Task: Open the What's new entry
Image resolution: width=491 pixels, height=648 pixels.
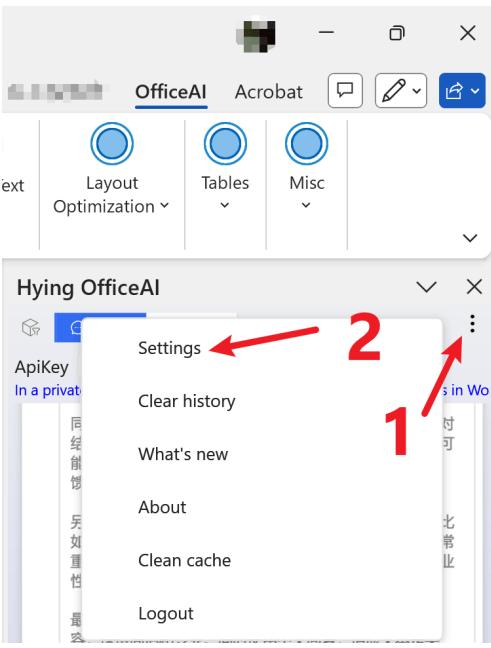Action: 183,454
